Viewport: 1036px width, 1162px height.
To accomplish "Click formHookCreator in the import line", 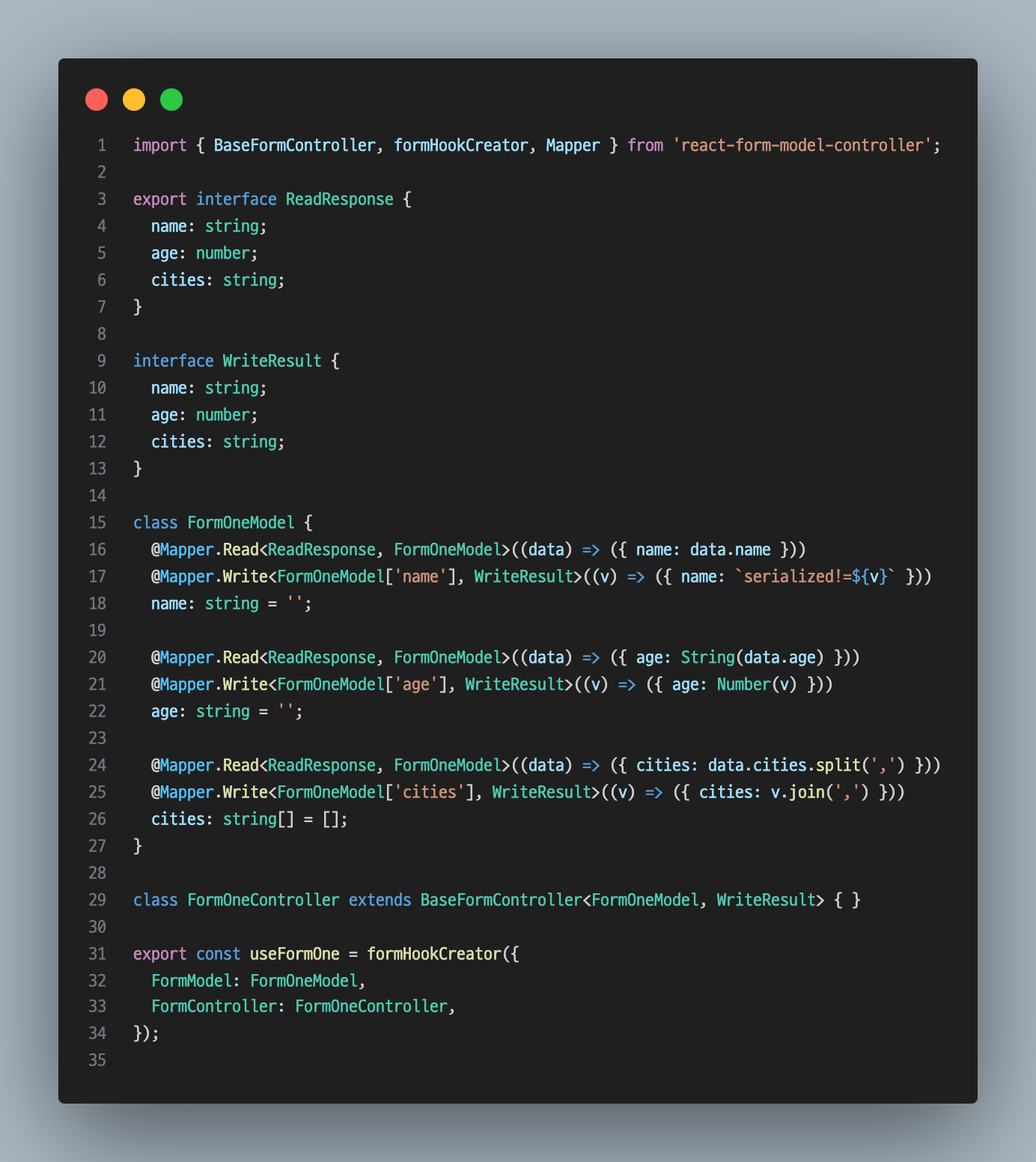I will (x=460, y=145).
